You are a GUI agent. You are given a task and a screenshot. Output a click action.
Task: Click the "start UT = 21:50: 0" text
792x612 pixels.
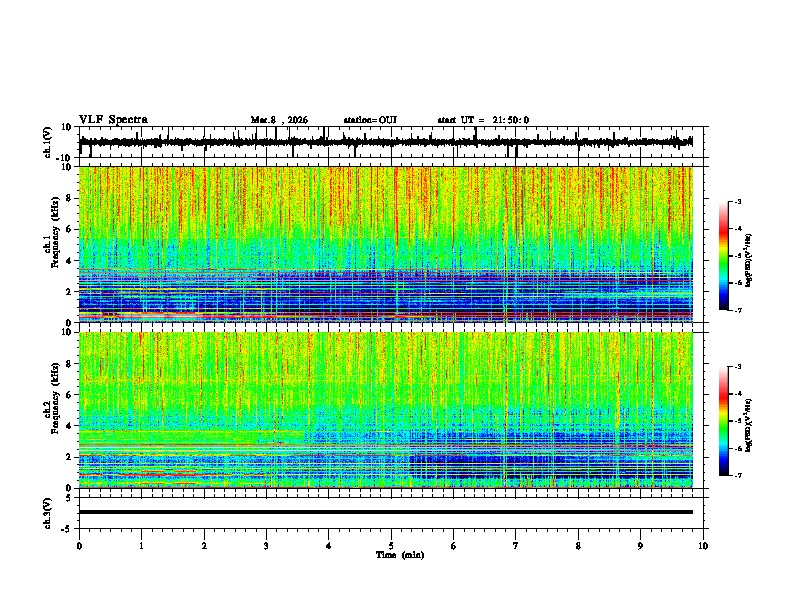[x=483, y=120]
